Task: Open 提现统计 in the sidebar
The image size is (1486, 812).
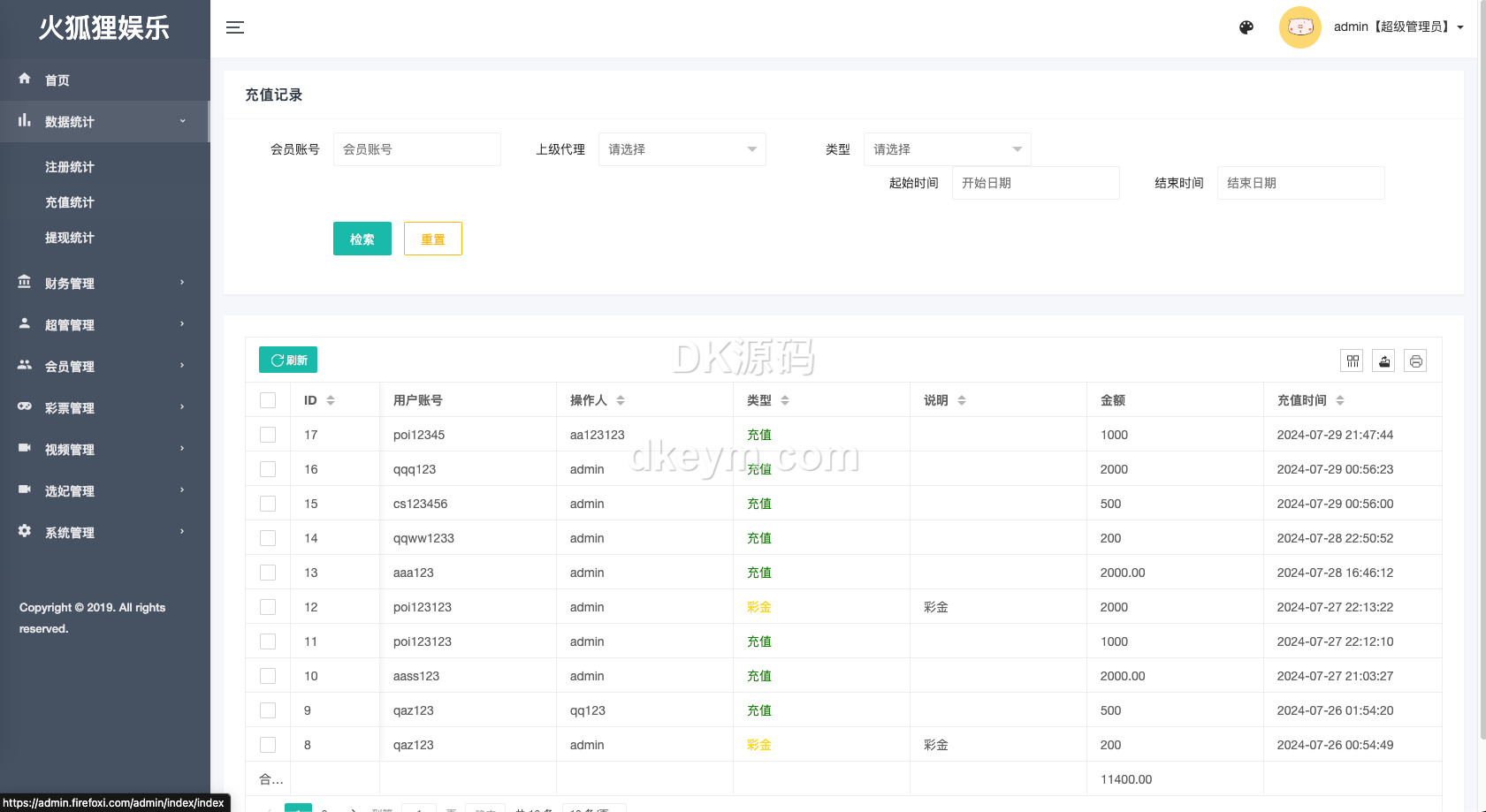Action: coord(70,238)
